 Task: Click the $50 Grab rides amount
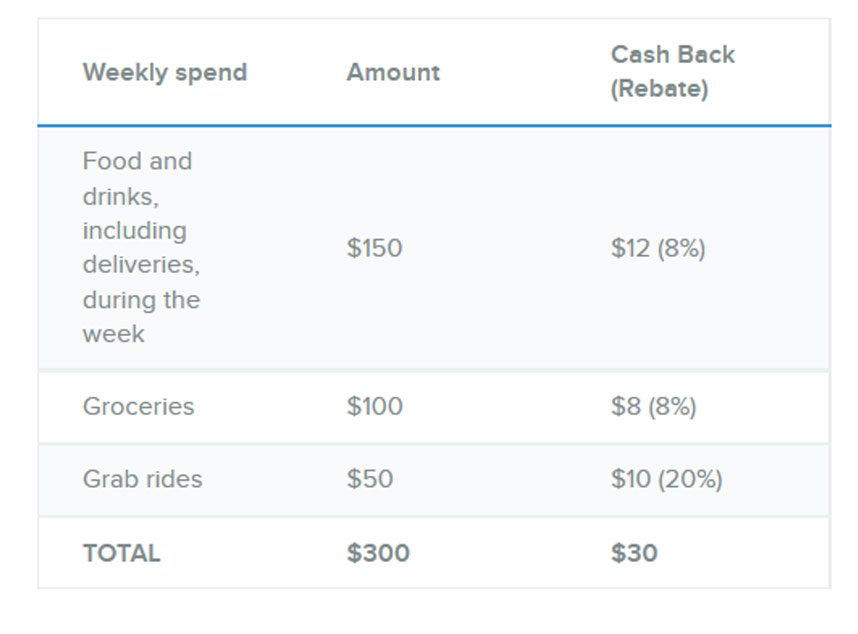369,479
